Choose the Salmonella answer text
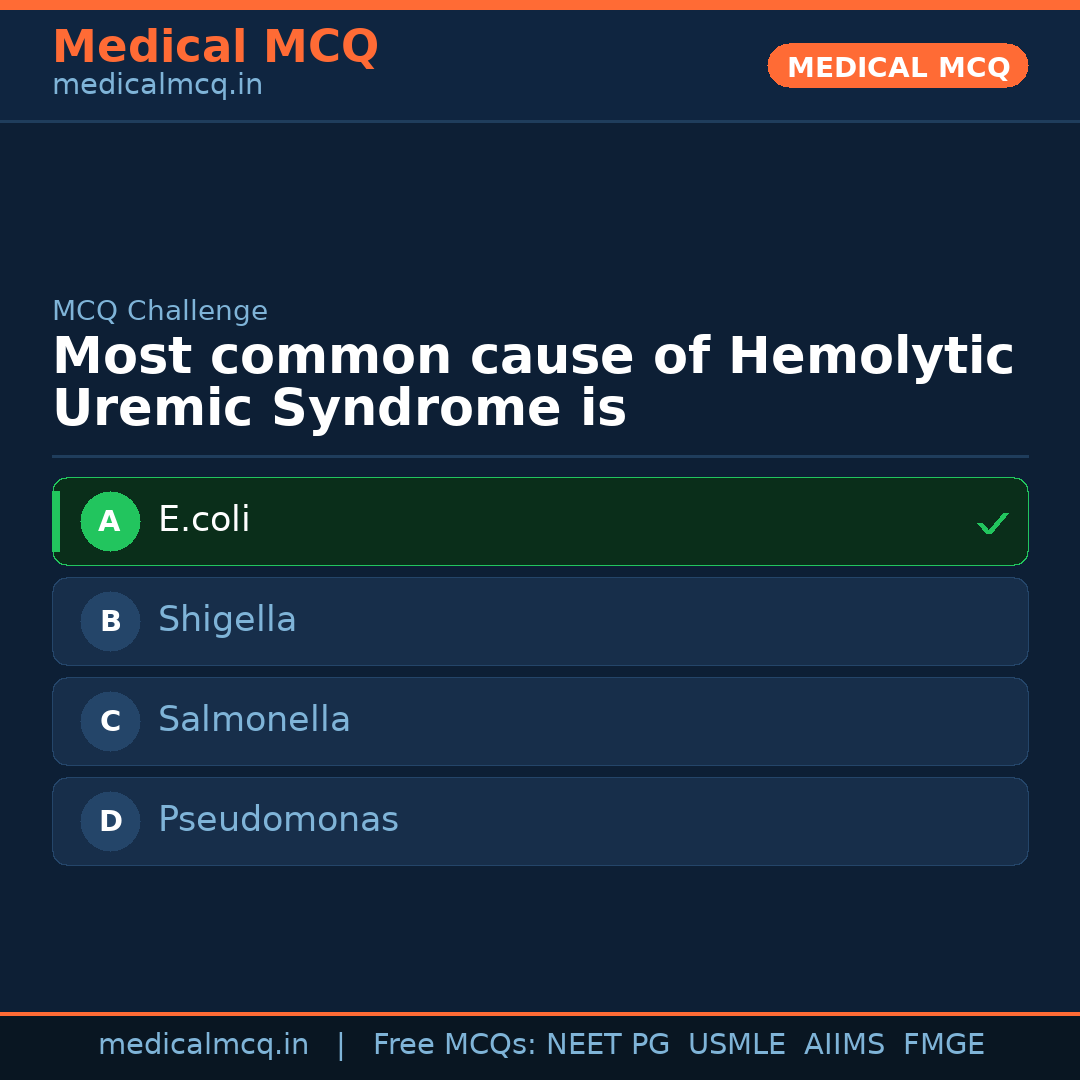 [x=254, y=720]
